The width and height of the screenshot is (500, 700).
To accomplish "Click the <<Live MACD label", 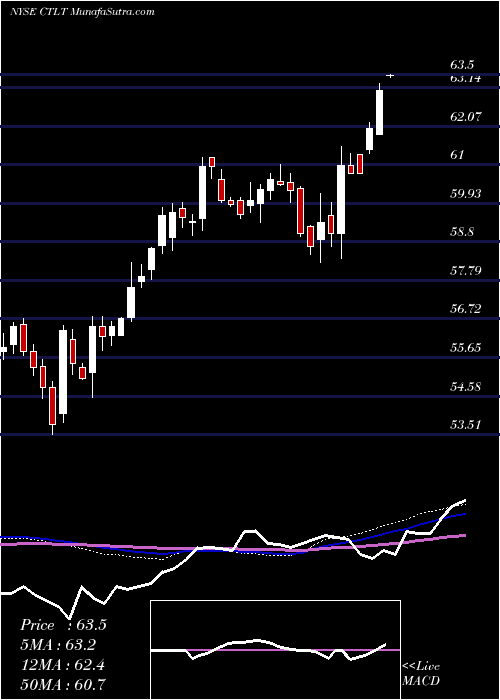I will tap(421, 674).
